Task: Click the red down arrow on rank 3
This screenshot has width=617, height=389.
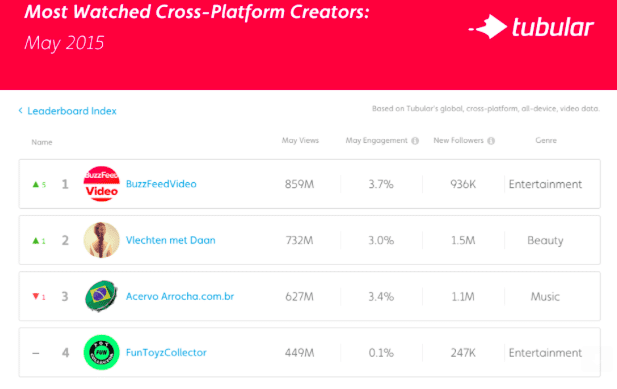Action: click(35, 296)
